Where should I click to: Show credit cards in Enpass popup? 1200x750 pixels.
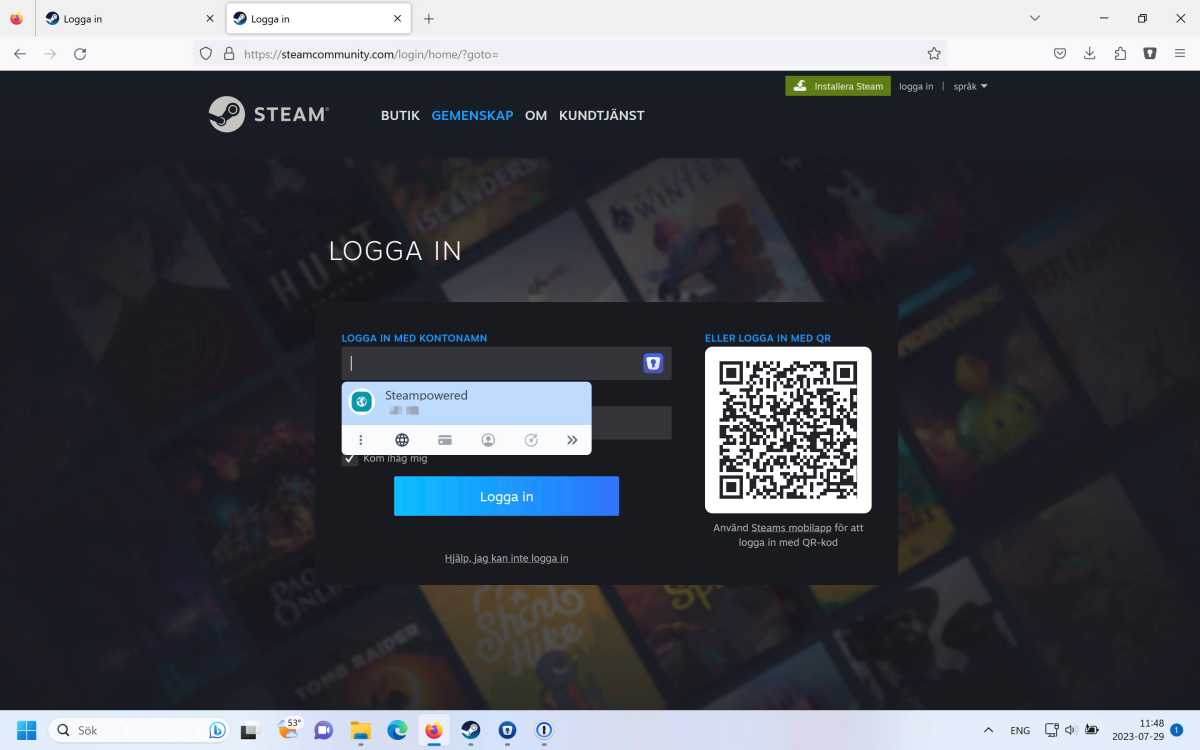(445, 440)
